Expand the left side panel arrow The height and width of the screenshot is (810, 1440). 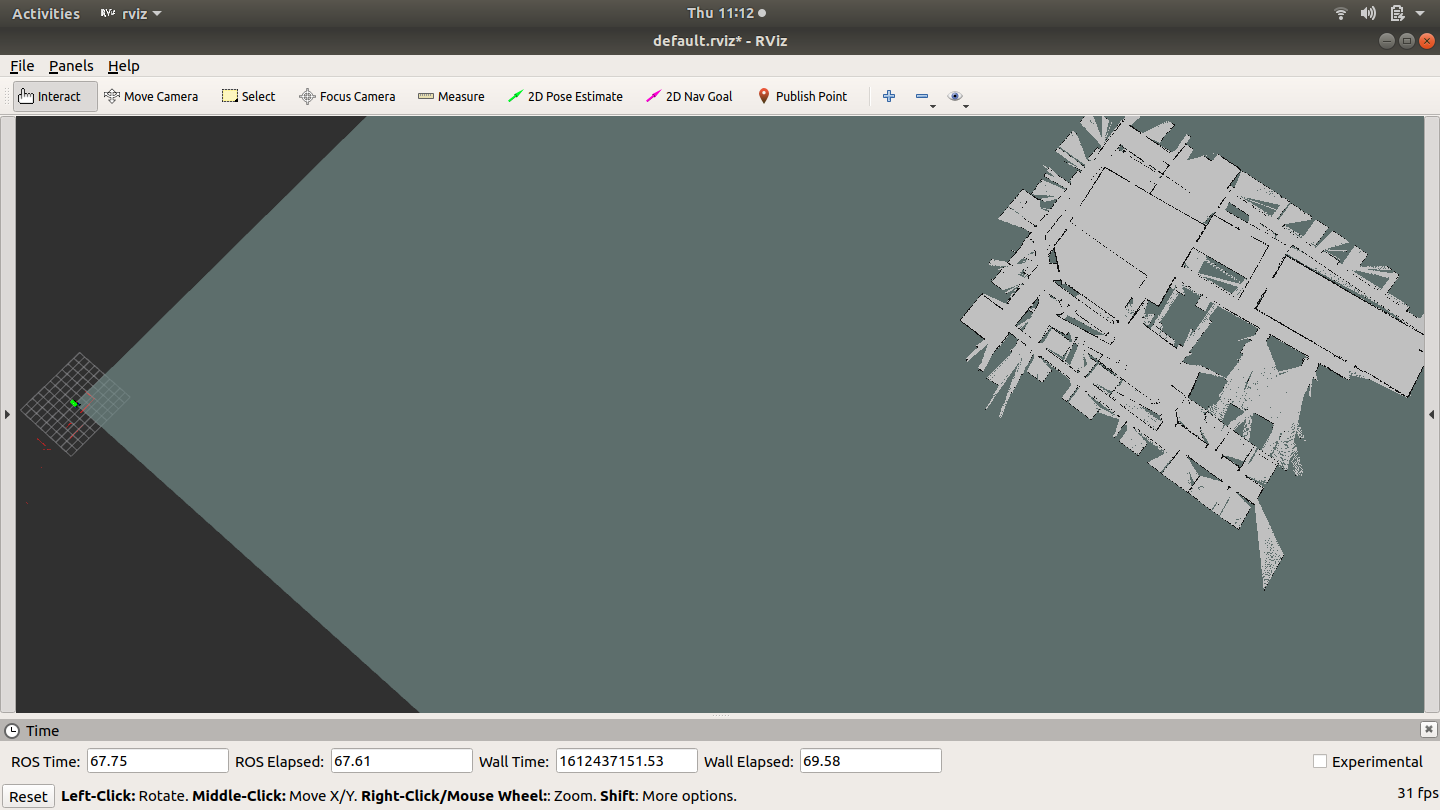(x=8, y=414)
